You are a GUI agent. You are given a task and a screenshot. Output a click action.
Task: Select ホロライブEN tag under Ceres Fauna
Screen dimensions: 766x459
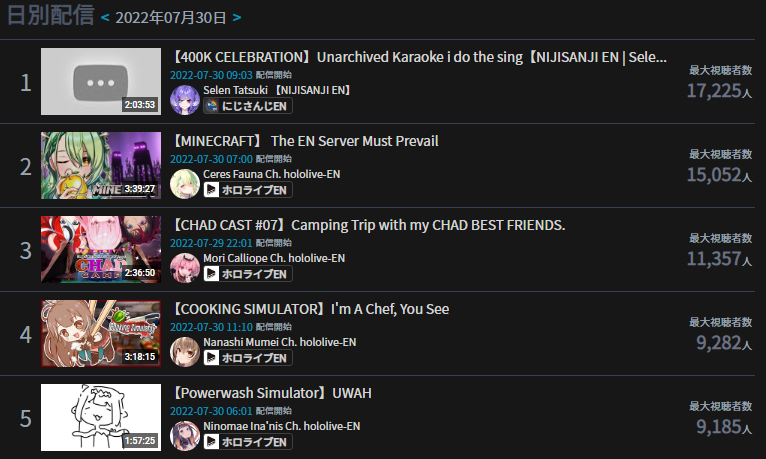click(248, 190)
